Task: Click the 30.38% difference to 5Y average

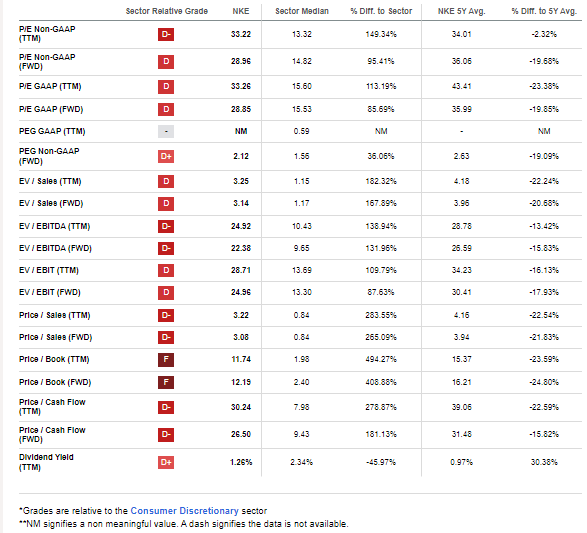Action: [x=544, y=462]
